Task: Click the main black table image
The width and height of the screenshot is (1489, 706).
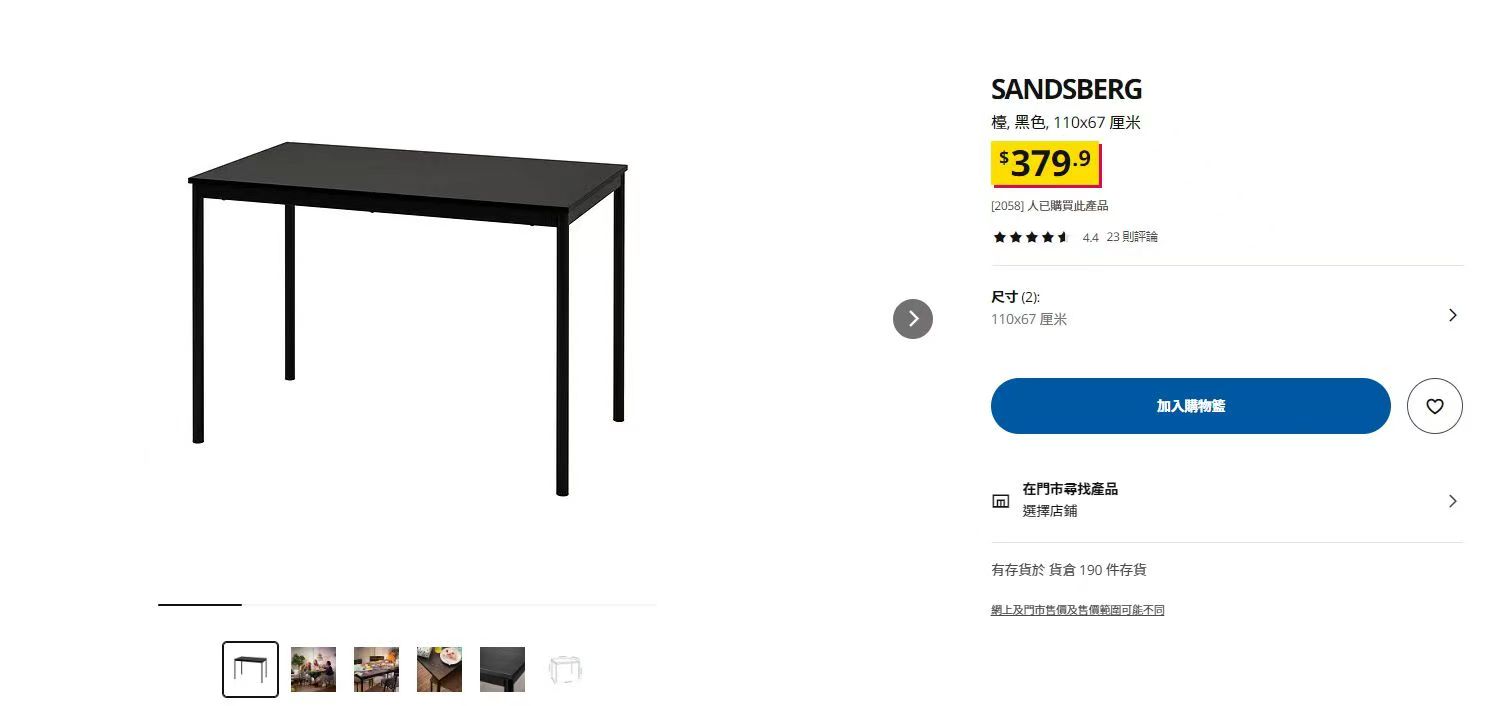Action: pos(408,319)
